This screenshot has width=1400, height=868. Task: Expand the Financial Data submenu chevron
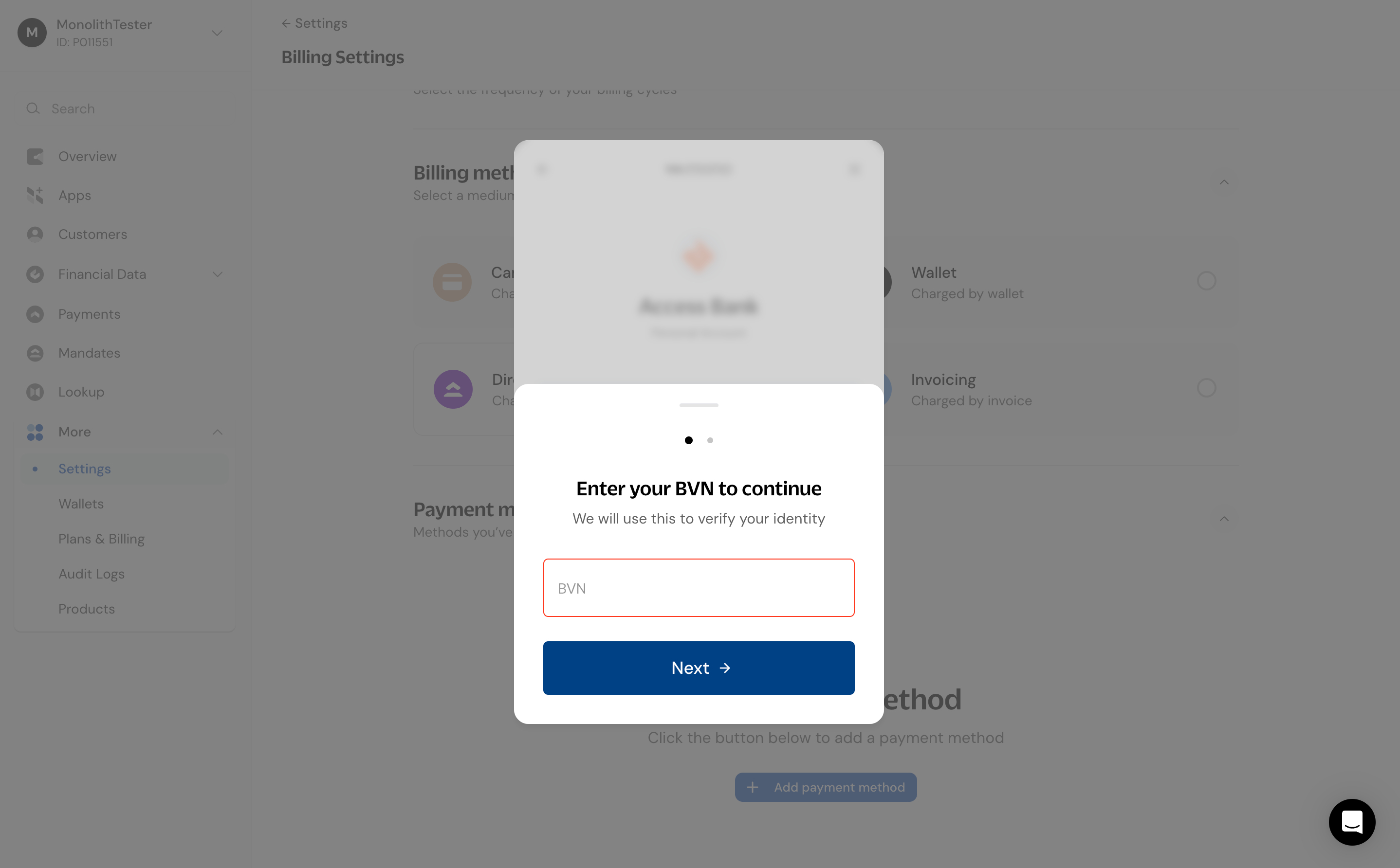pos(217,274)
